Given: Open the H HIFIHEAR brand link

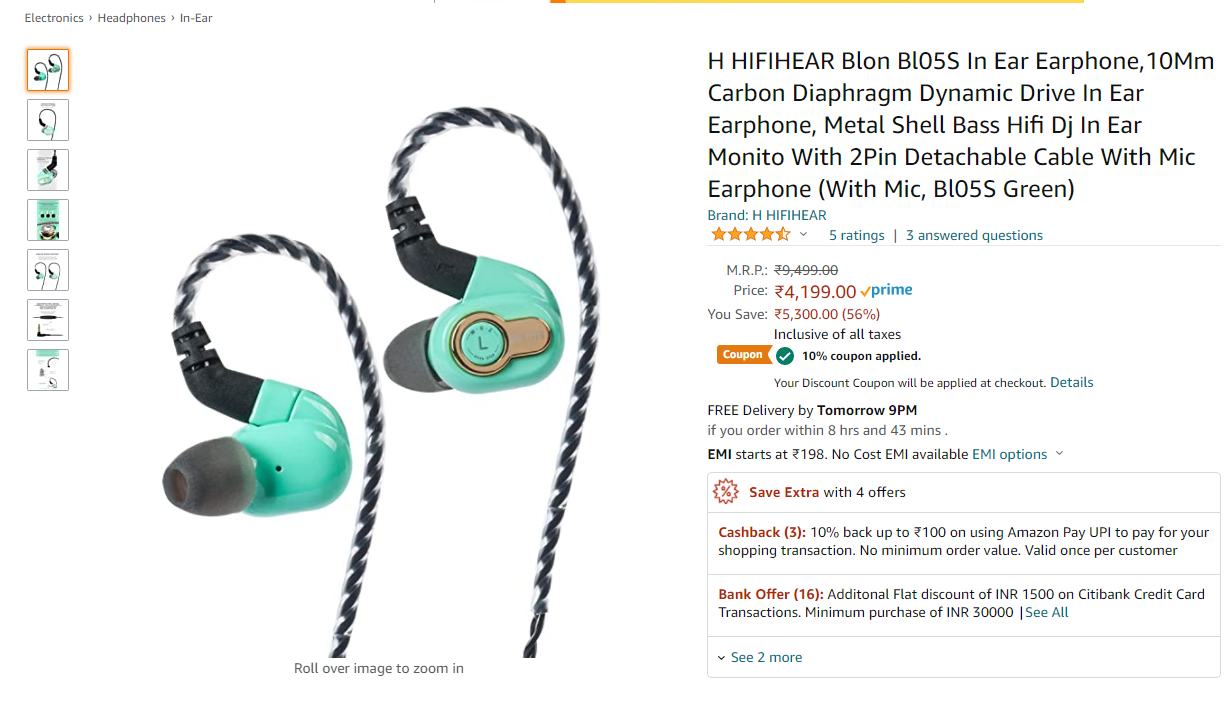Looking at the screenshot, I should (x=789, y=215).
